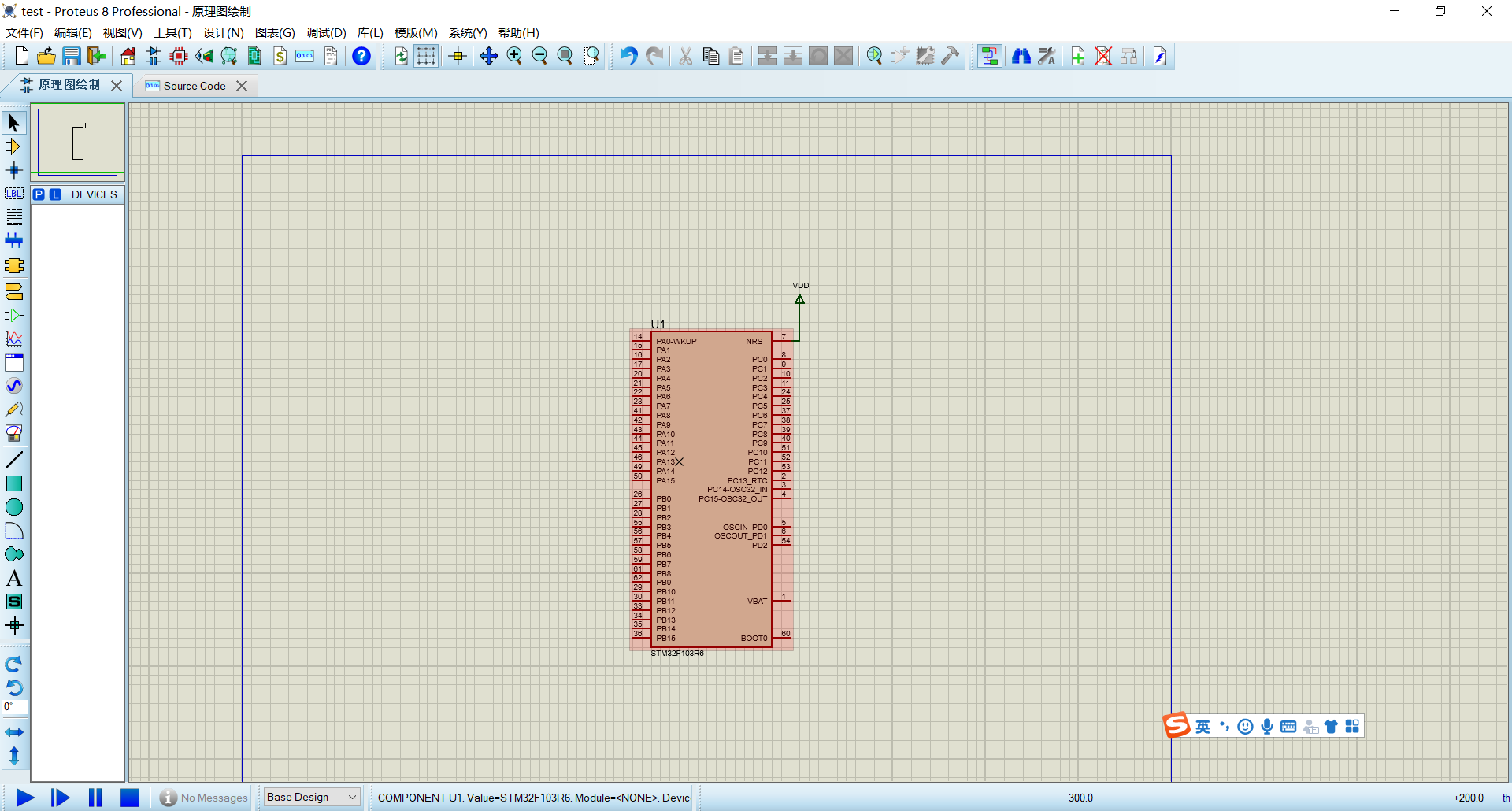The image size is (1512, 811).
Task: Click the Pan move-arrows icon
Action: pyautogui.click(x=489, y=56)
